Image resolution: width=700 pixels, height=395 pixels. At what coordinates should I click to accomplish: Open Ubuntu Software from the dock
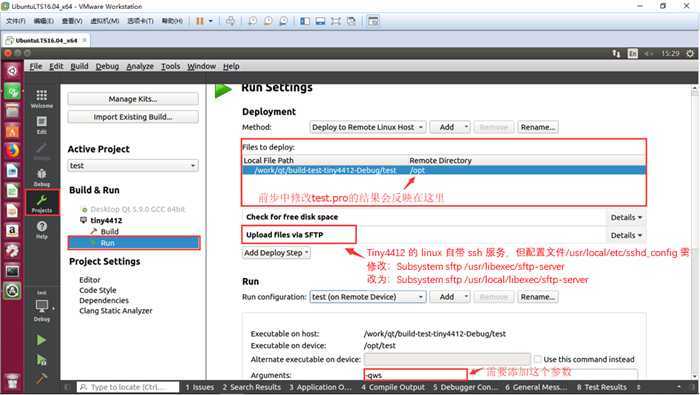coord(12,130)
